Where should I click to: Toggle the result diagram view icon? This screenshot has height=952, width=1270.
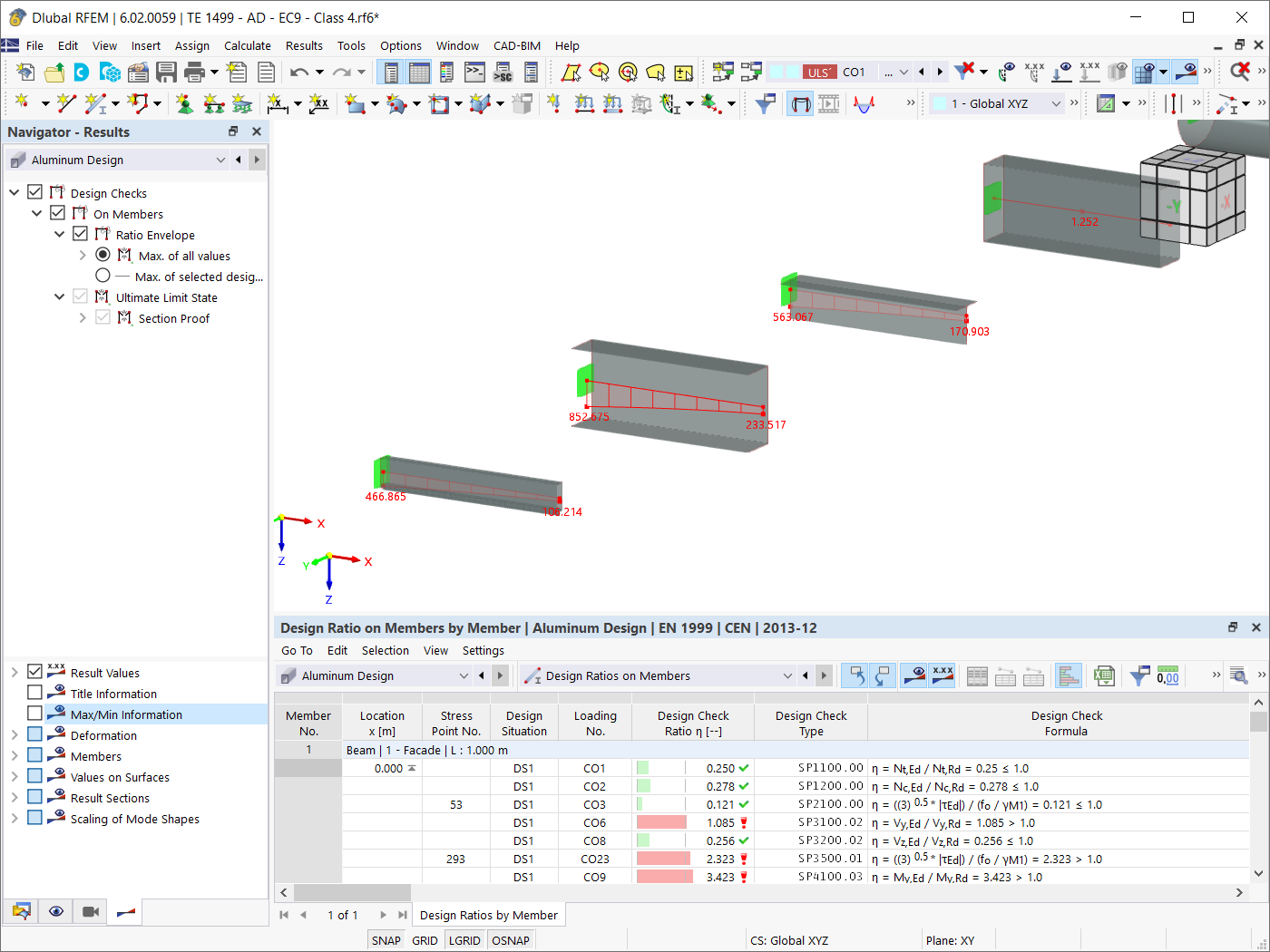[x=800, y=103]
